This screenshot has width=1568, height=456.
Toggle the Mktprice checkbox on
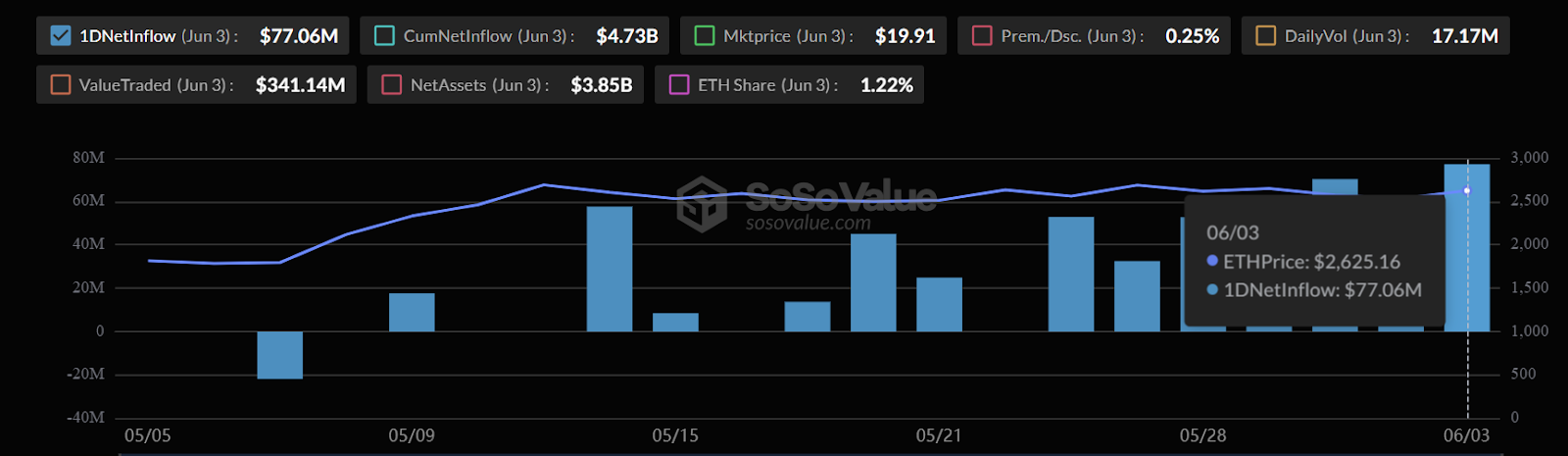pyautogui.click(x=705, y=36)
